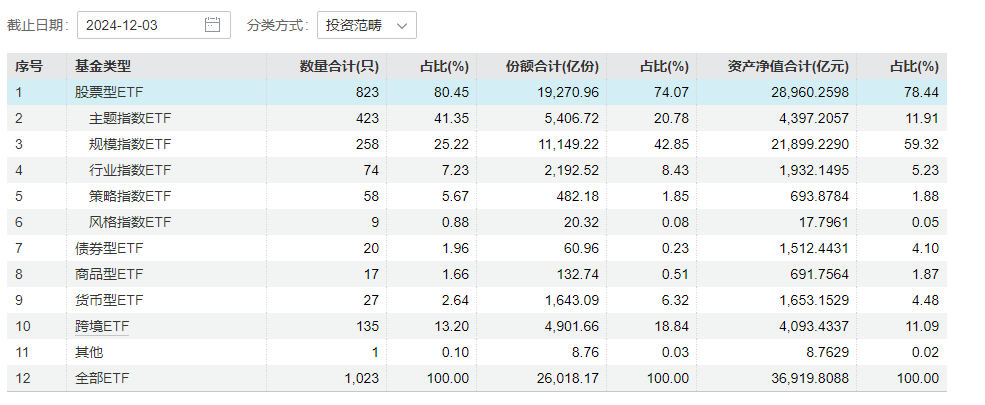Open the 商品型ETF row
Screen dimensions: 985x405
click(109, 274)
